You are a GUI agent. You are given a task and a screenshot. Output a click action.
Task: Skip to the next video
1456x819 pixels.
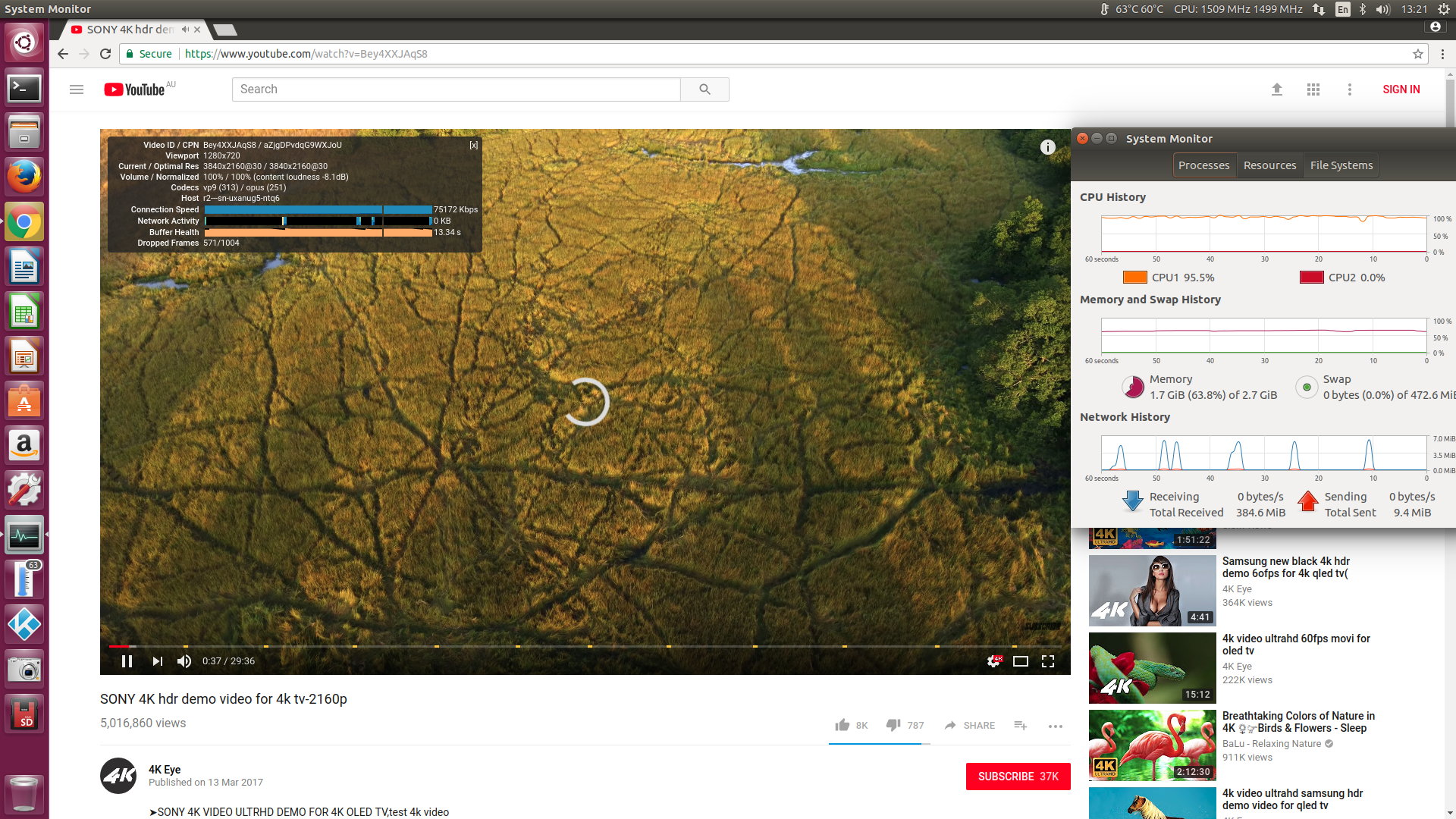coord(157,661)
